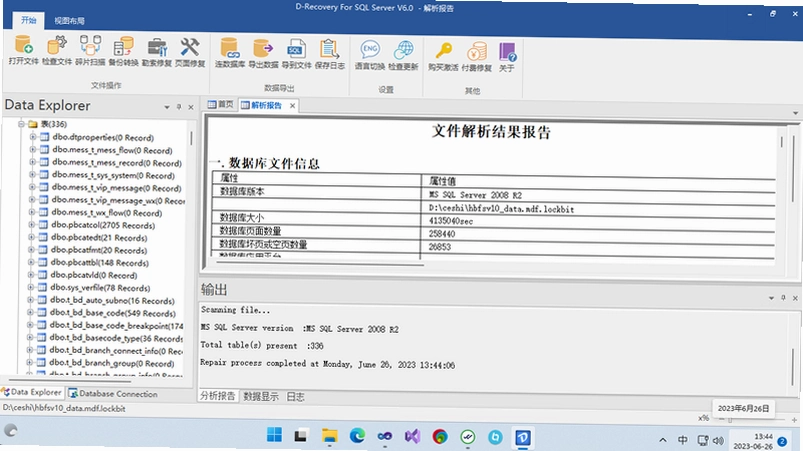Select dbo.mess_t_mess_record(0 Record) table

pyautogui.click(x=117, y=163)
